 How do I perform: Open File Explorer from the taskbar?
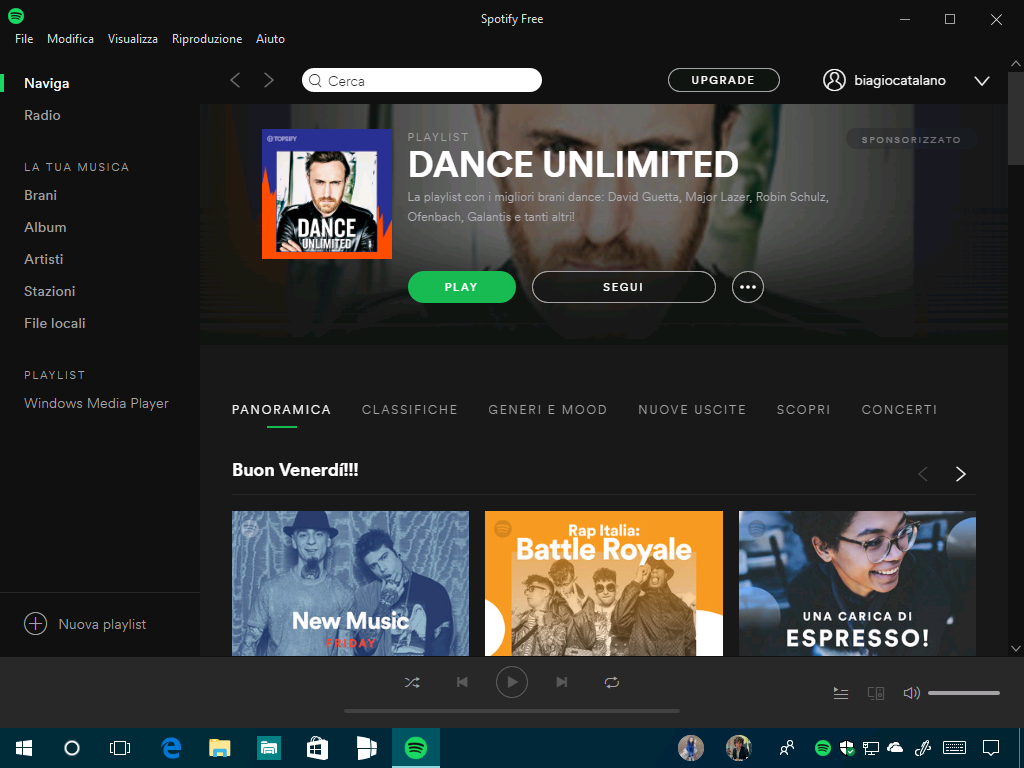[x=219, y=748]
